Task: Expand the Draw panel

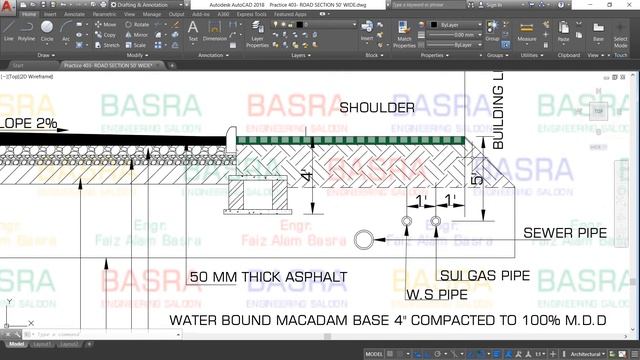Action: [x=46, y=55]
